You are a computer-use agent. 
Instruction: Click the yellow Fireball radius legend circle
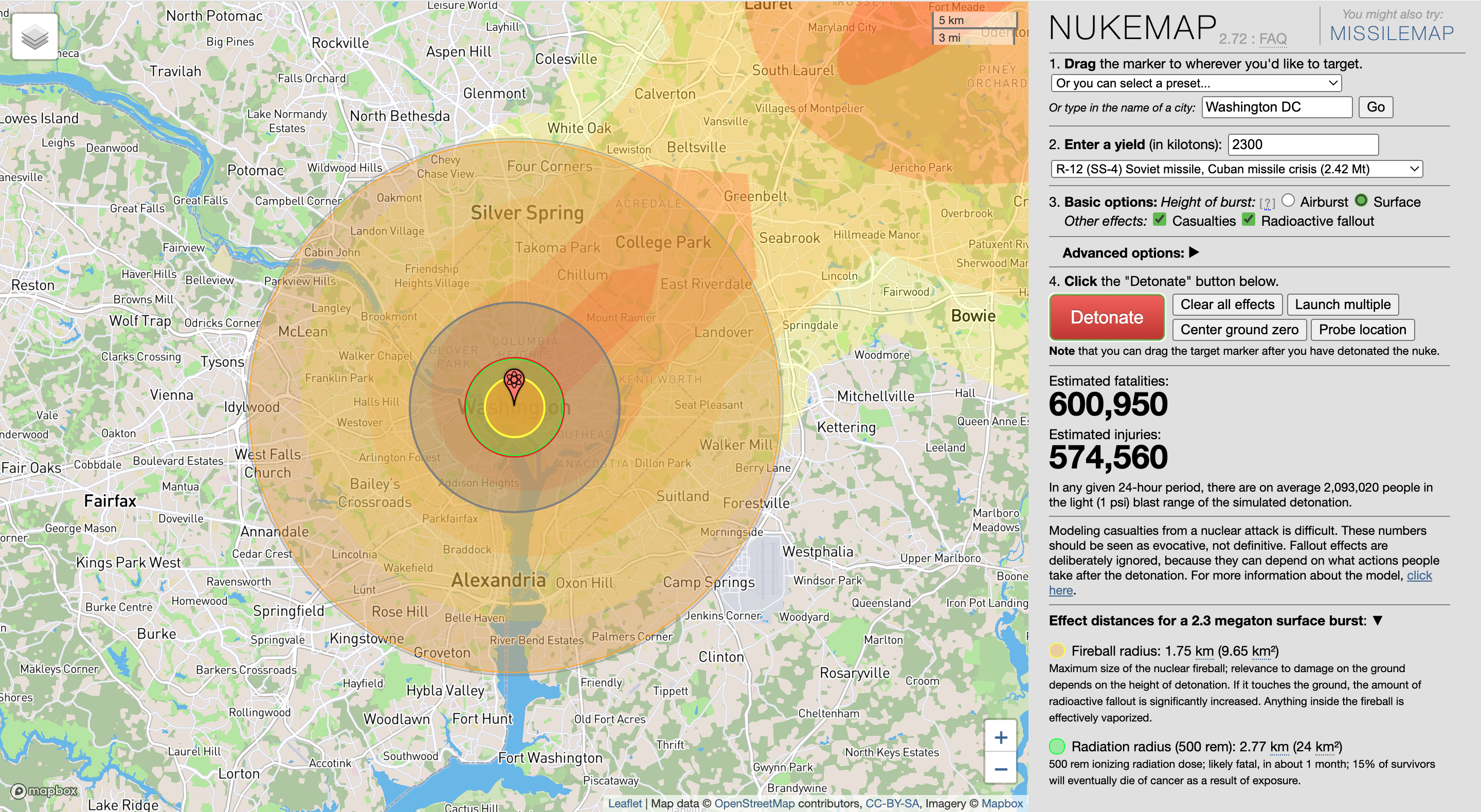point(1057,651)
